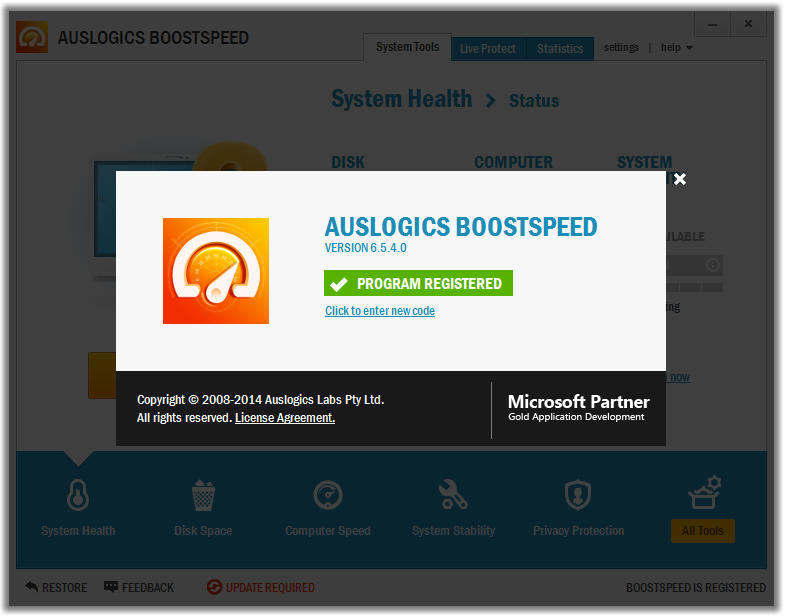
Task: Open System Health thermometer icon
Action: pos(78,495)
